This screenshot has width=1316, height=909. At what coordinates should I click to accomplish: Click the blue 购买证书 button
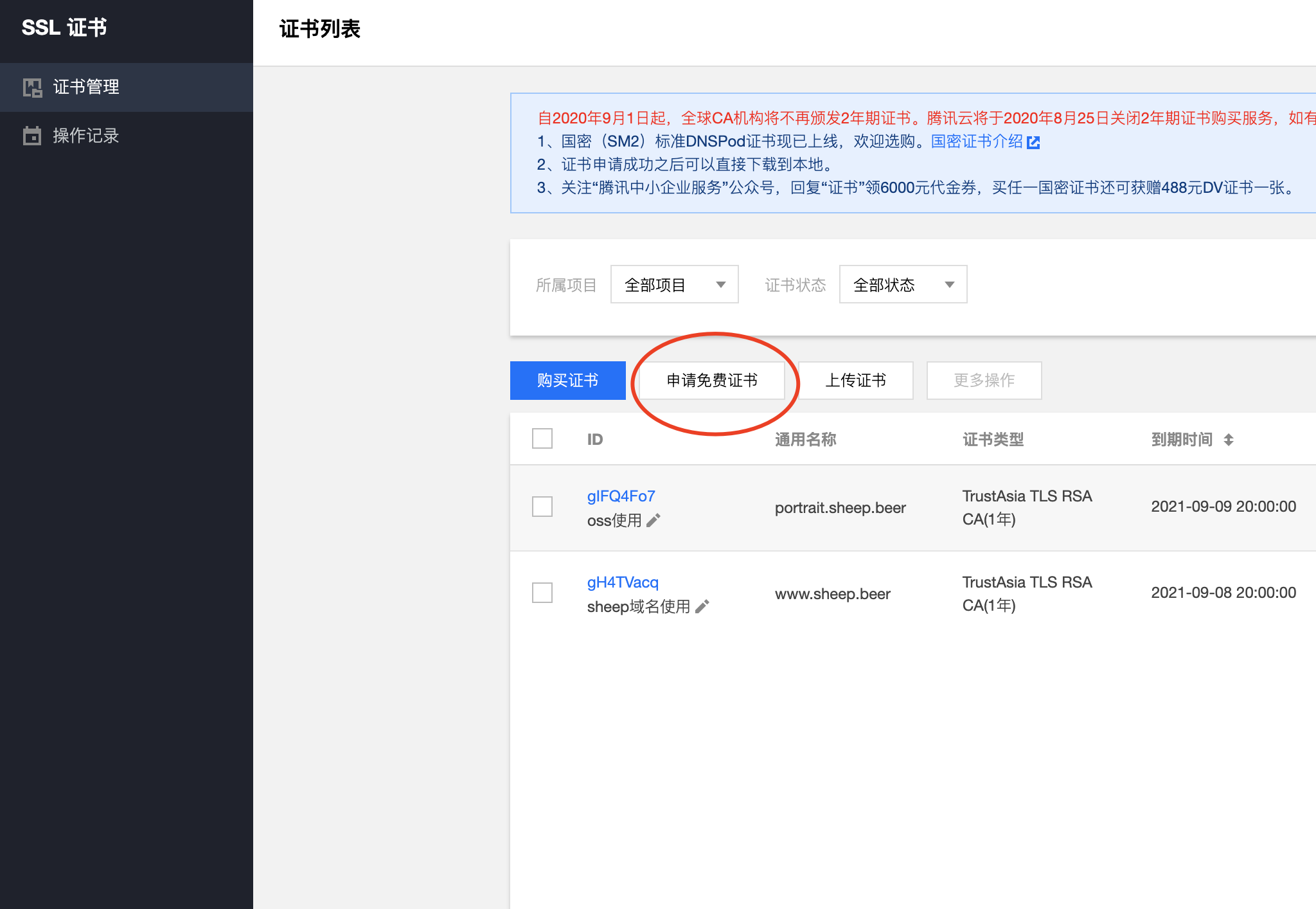[567, 381]
